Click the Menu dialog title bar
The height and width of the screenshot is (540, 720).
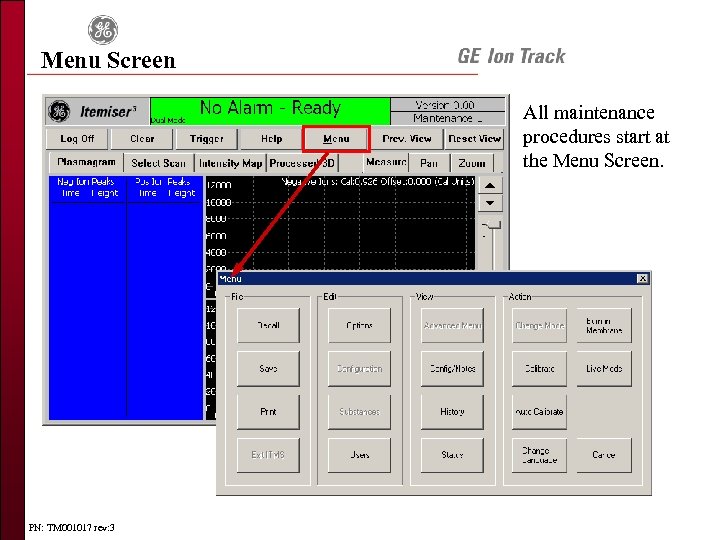point(433,278)
